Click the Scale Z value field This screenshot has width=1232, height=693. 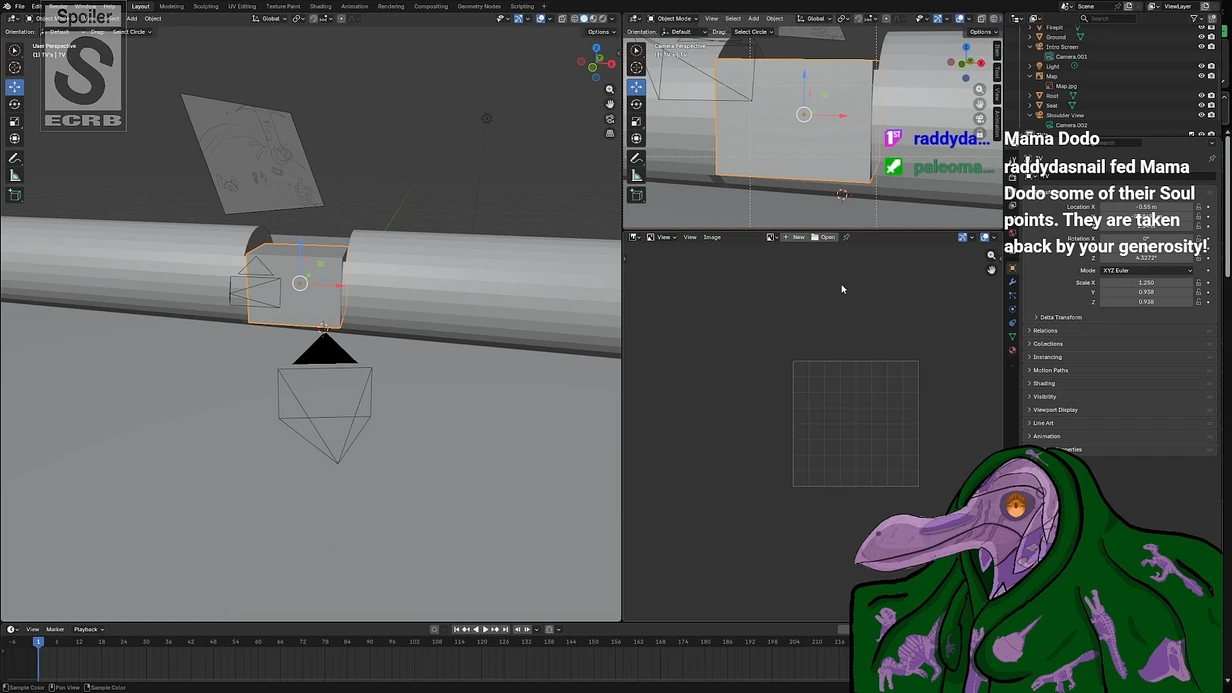point(1146,302)
